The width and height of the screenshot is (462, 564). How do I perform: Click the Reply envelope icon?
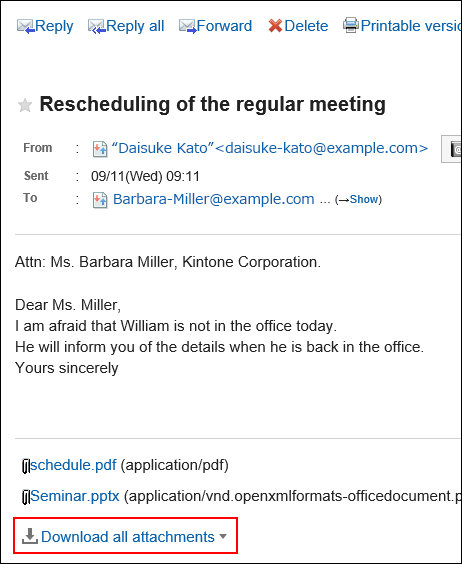pyautogui.click(x=26, y=27)
